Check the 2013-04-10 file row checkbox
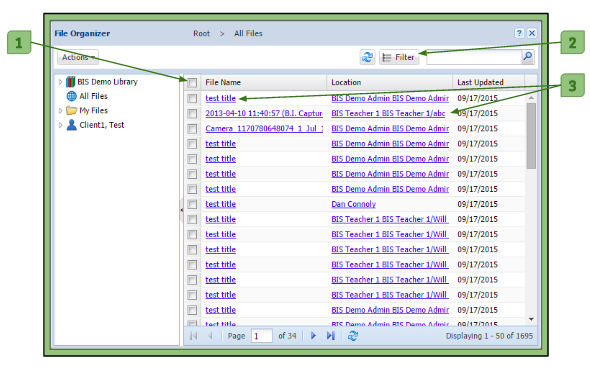The image size is (590, 372). tap(192, 114)
